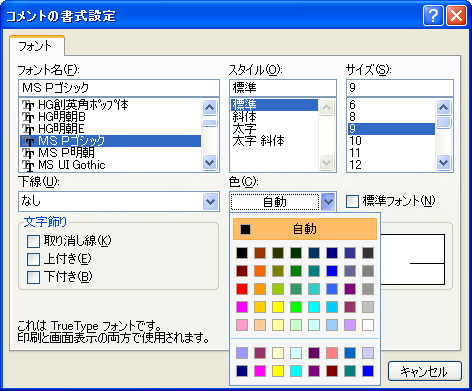The width and height of the screenshot is (472, 391).
Task: Pick font size 6
Action: pyautogui.click(x=391, y=105)
